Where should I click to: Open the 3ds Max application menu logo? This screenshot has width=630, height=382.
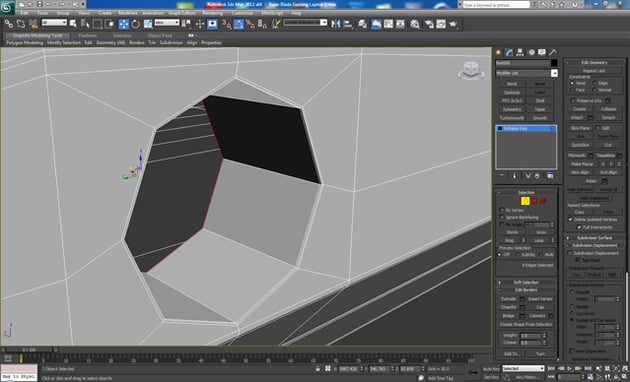click(7, 7)
